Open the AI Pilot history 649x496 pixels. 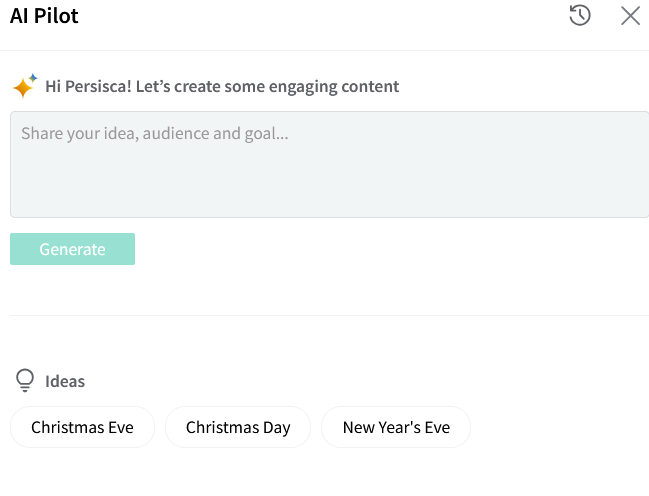(x=580, y=15)
